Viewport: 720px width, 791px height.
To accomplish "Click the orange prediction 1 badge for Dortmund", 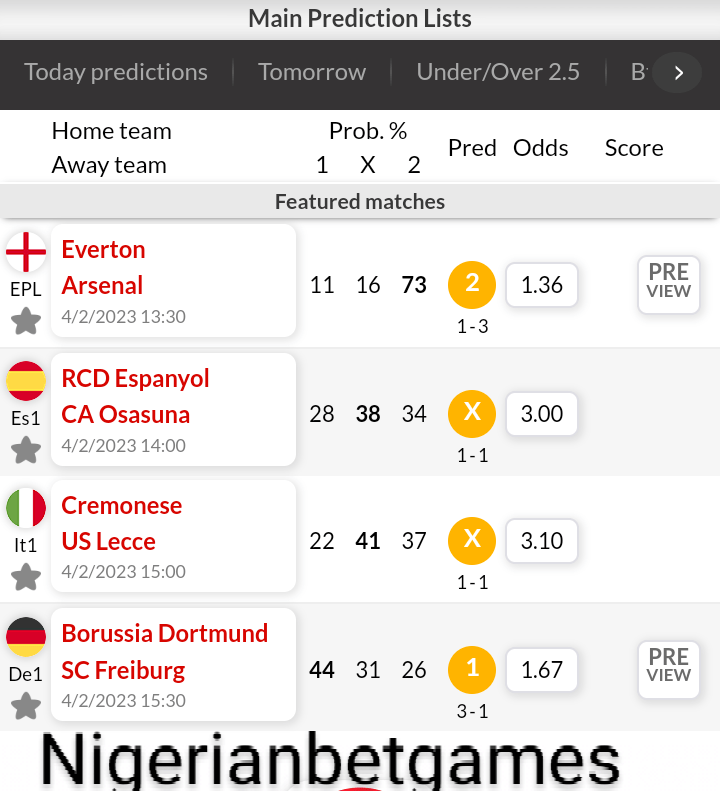I will click(473, 669).
